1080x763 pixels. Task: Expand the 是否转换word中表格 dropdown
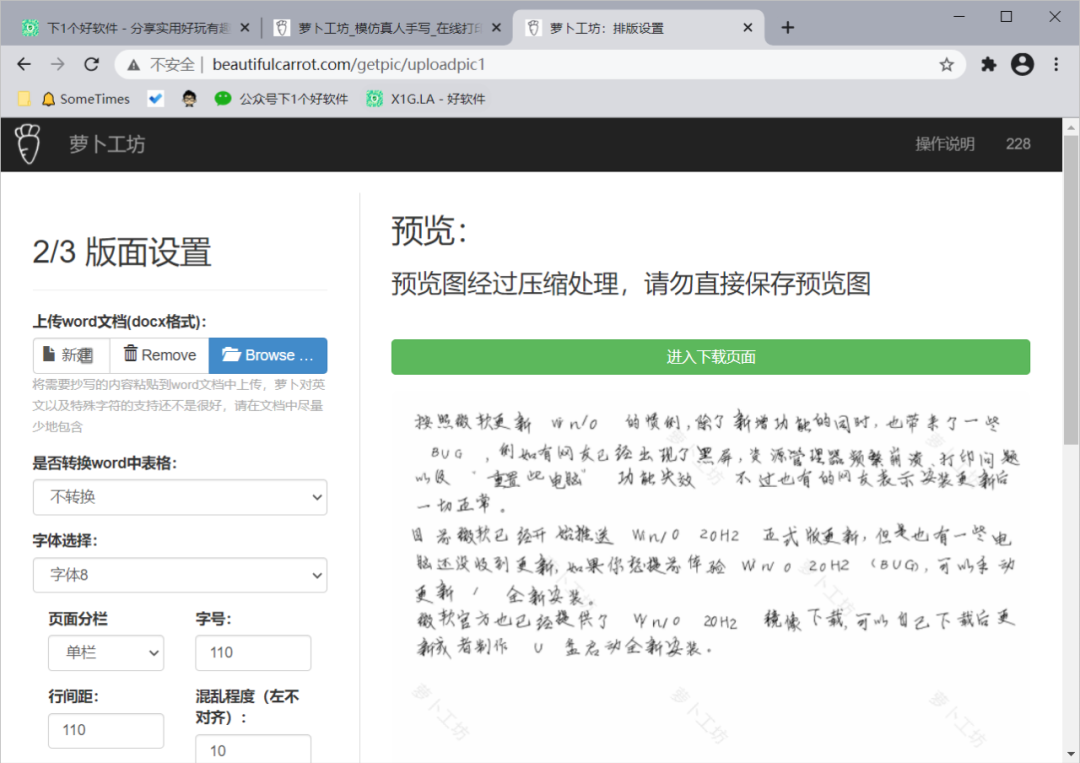click(x=180, y=497)
